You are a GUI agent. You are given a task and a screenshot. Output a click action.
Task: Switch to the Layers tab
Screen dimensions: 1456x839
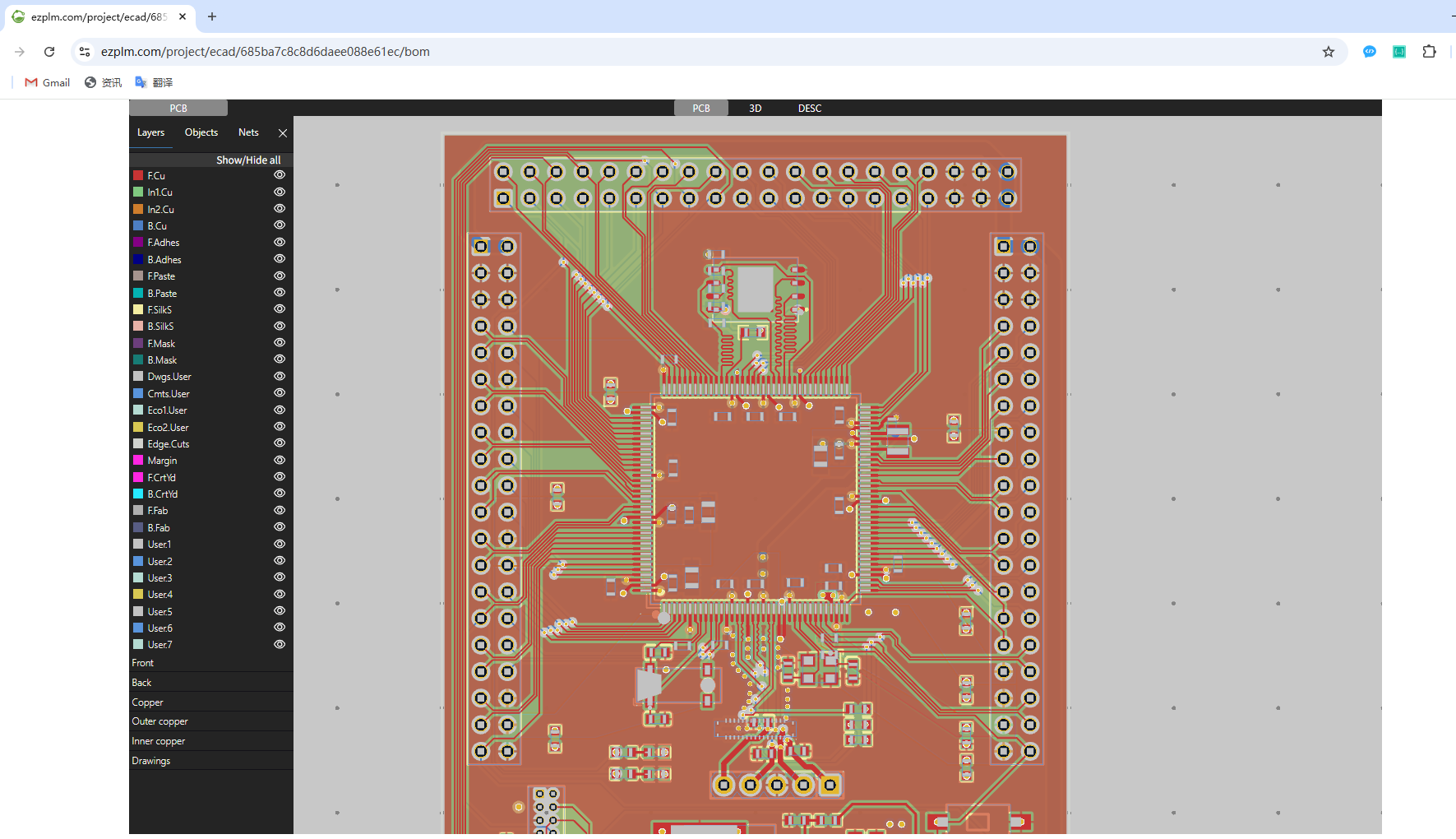150,132
